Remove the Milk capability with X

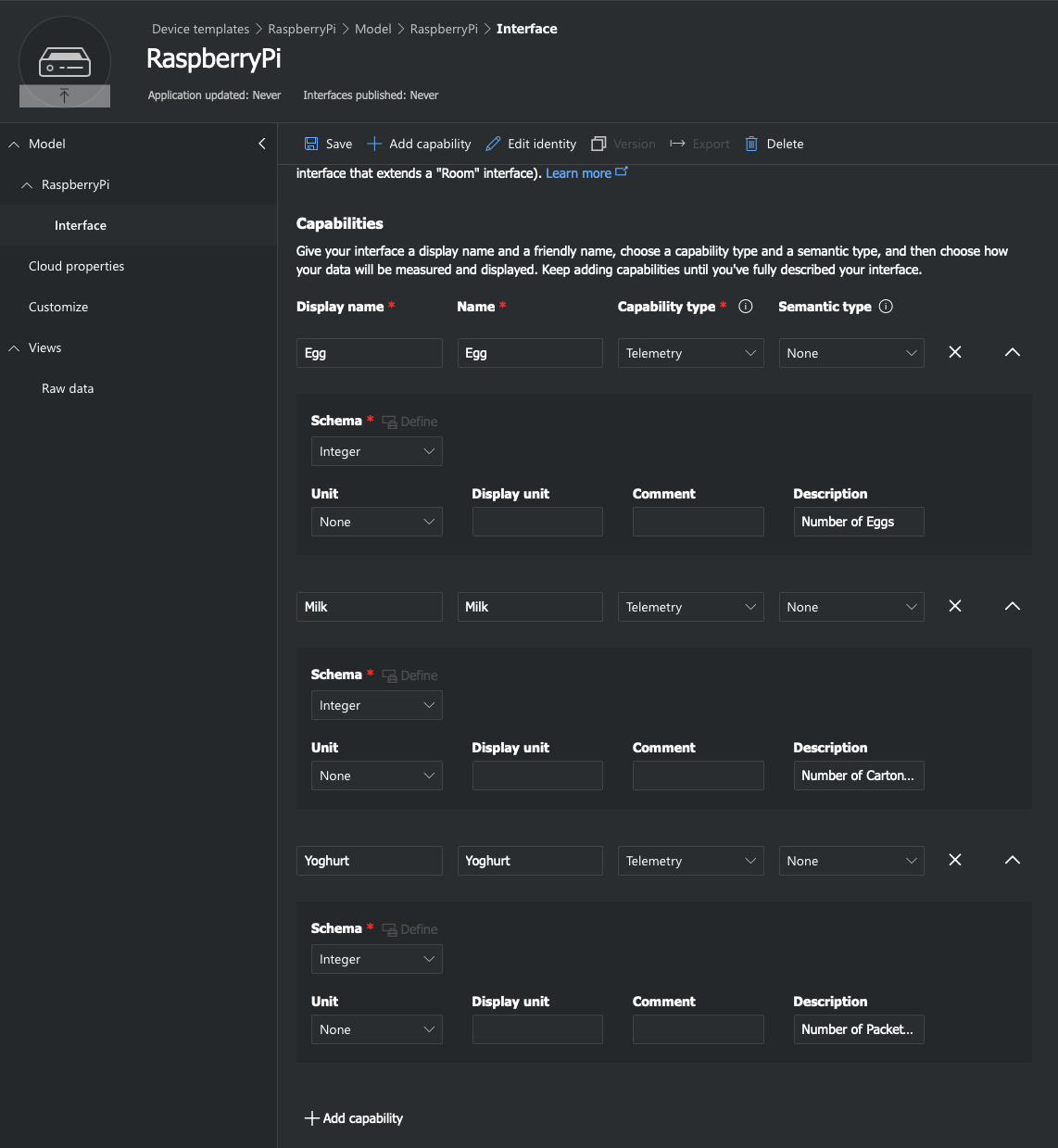[x=955, y=606]
